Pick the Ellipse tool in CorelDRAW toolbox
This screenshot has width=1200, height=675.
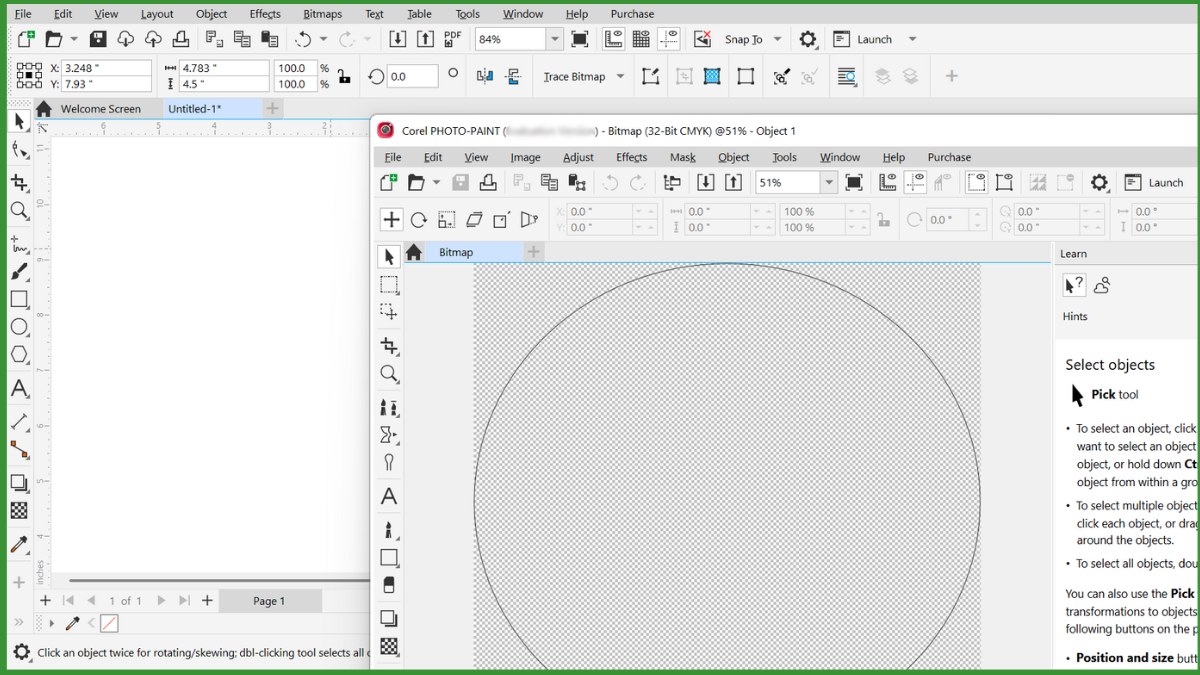point(19,327)
